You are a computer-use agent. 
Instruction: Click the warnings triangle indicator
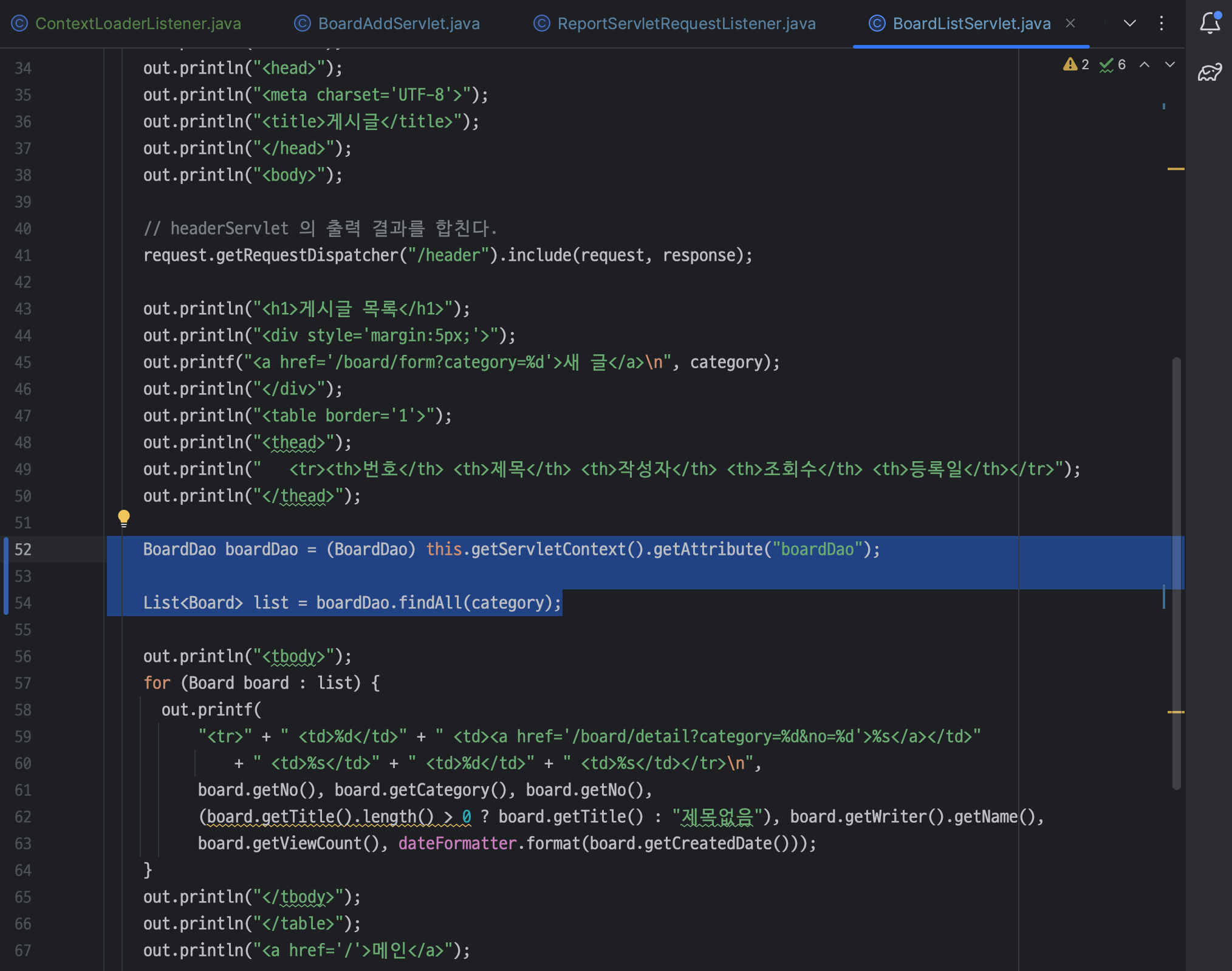pyautogui.click(x=1070, y=64)
